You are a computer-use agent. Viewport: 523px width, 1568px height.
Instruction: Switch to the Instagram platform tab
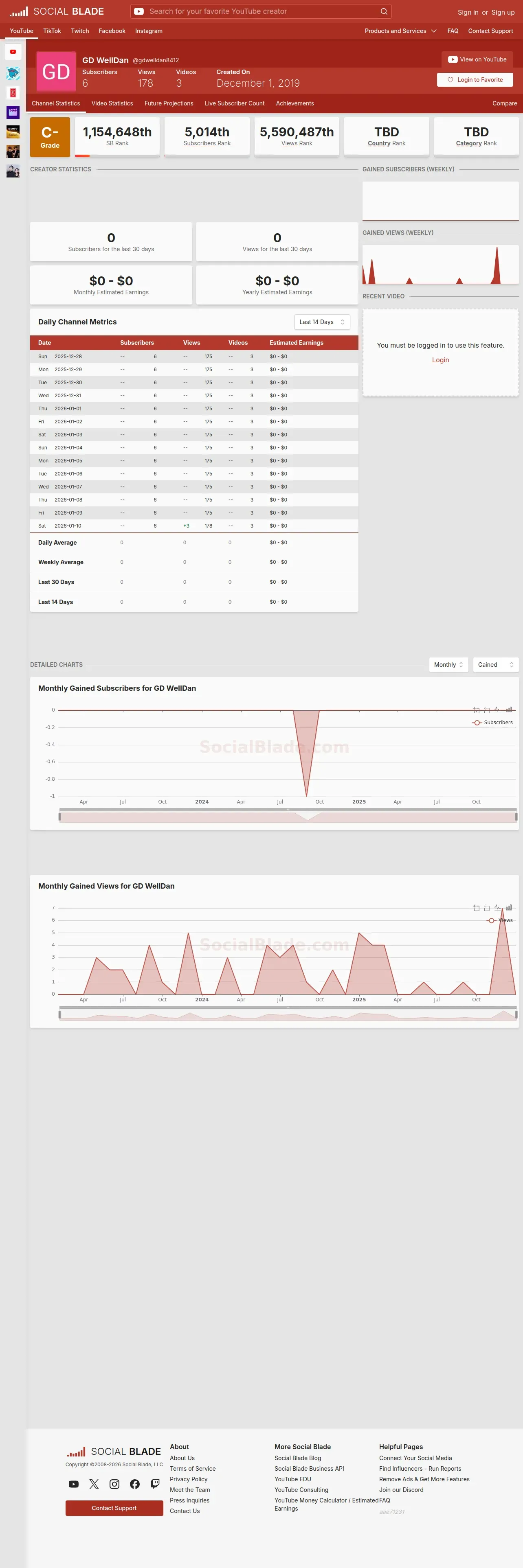pyautogui.click(x=149, y=31)
